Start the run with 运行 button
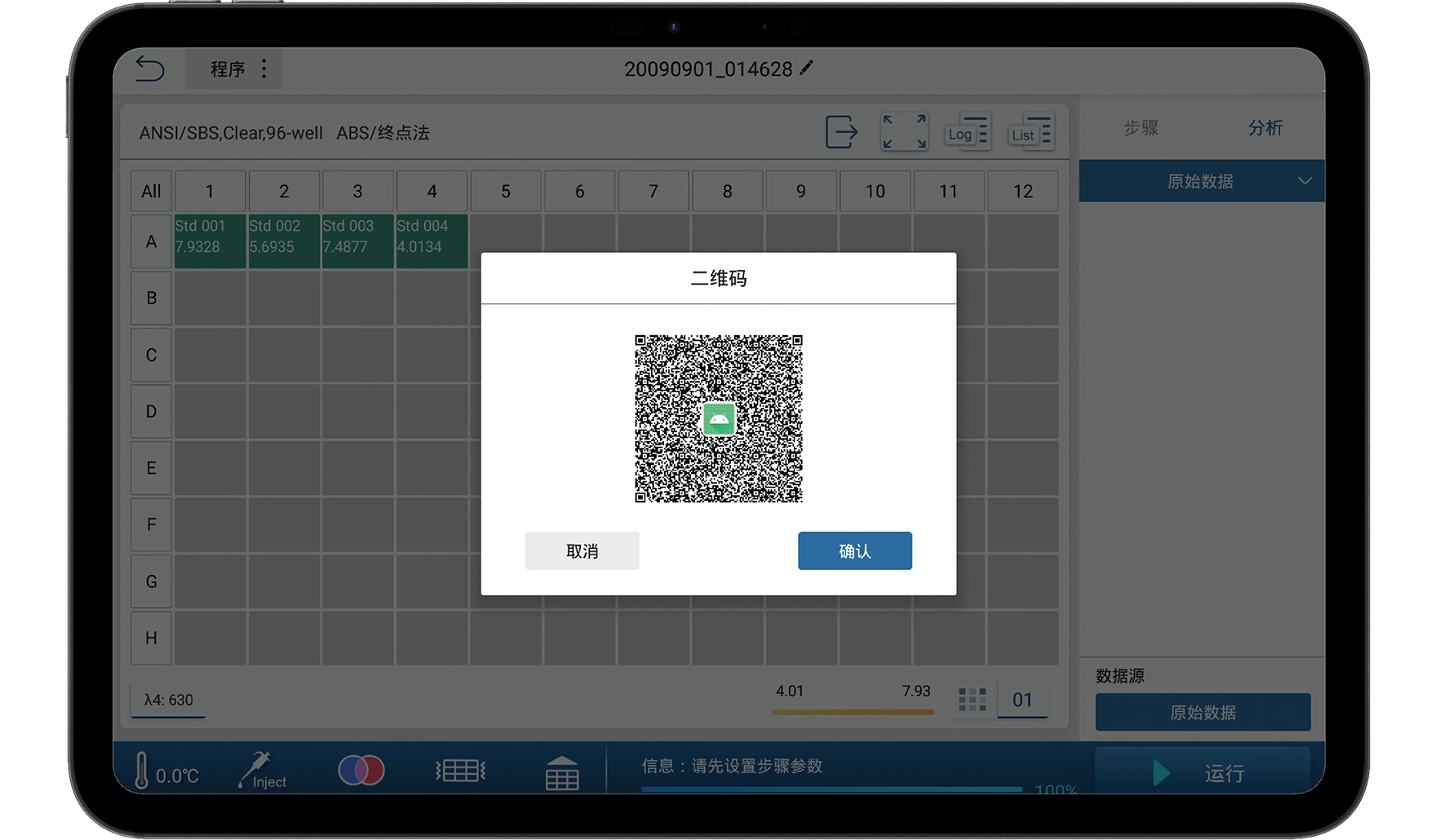Viewport: 1436px width, 840px height. [1203, 771]
